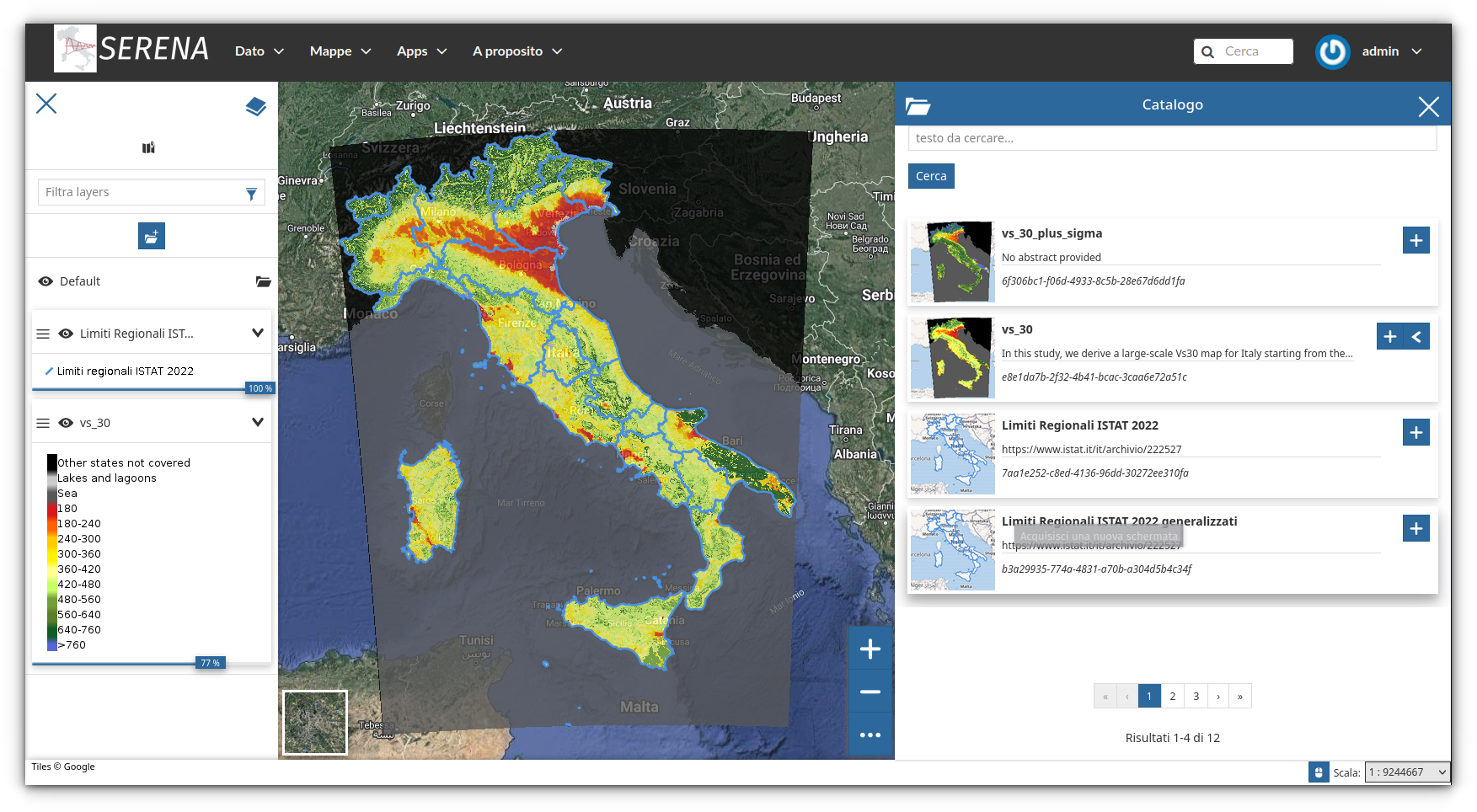Click the vs_30 opacity slider at 77%
Screen dimensions: 1477x812
[211, 663]
